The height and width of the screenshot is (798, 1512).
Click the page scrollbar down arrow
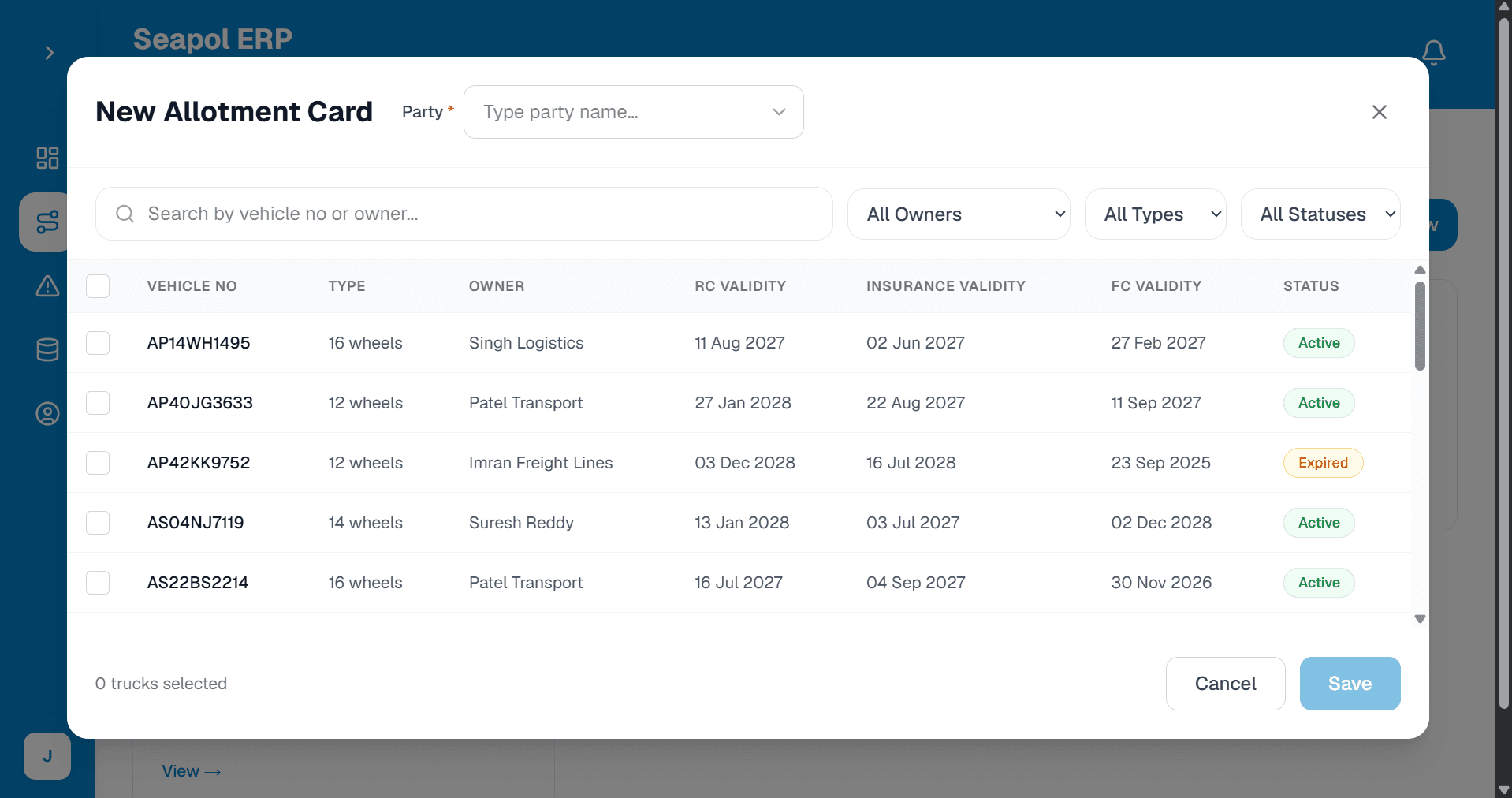[1503, 790]
